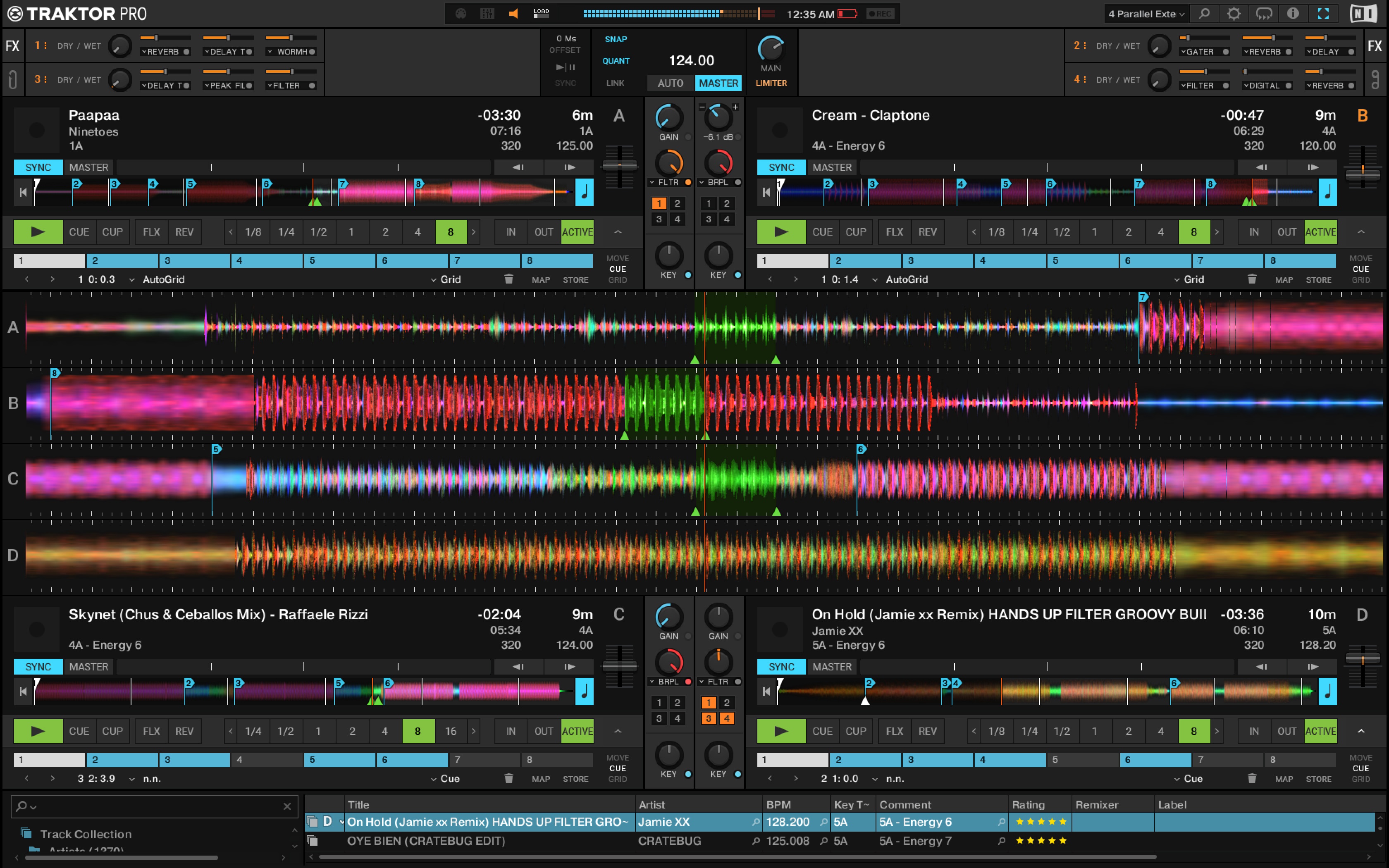Collapse Deck D advanced panel with chevron
Screen dimensions: 1389x868
tap(1361, 731)
